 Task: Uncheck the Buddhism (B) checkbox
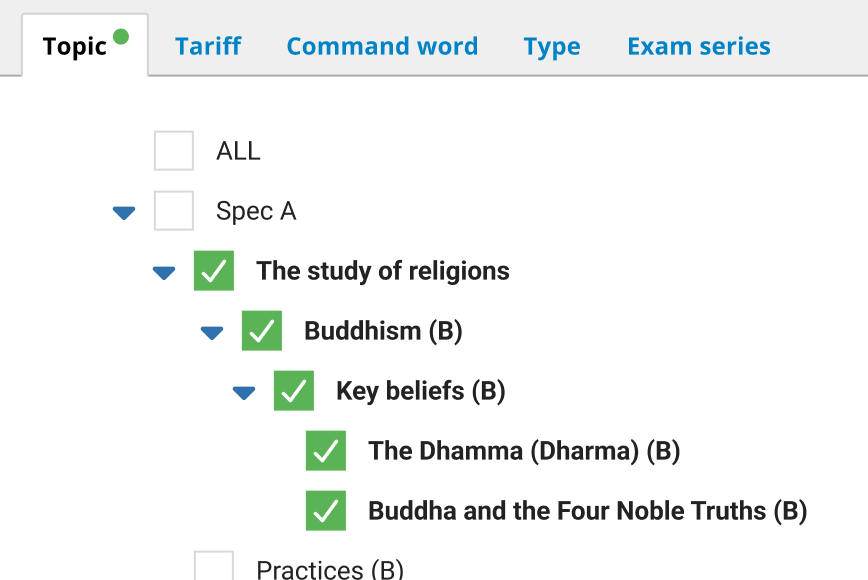(262, 331)
